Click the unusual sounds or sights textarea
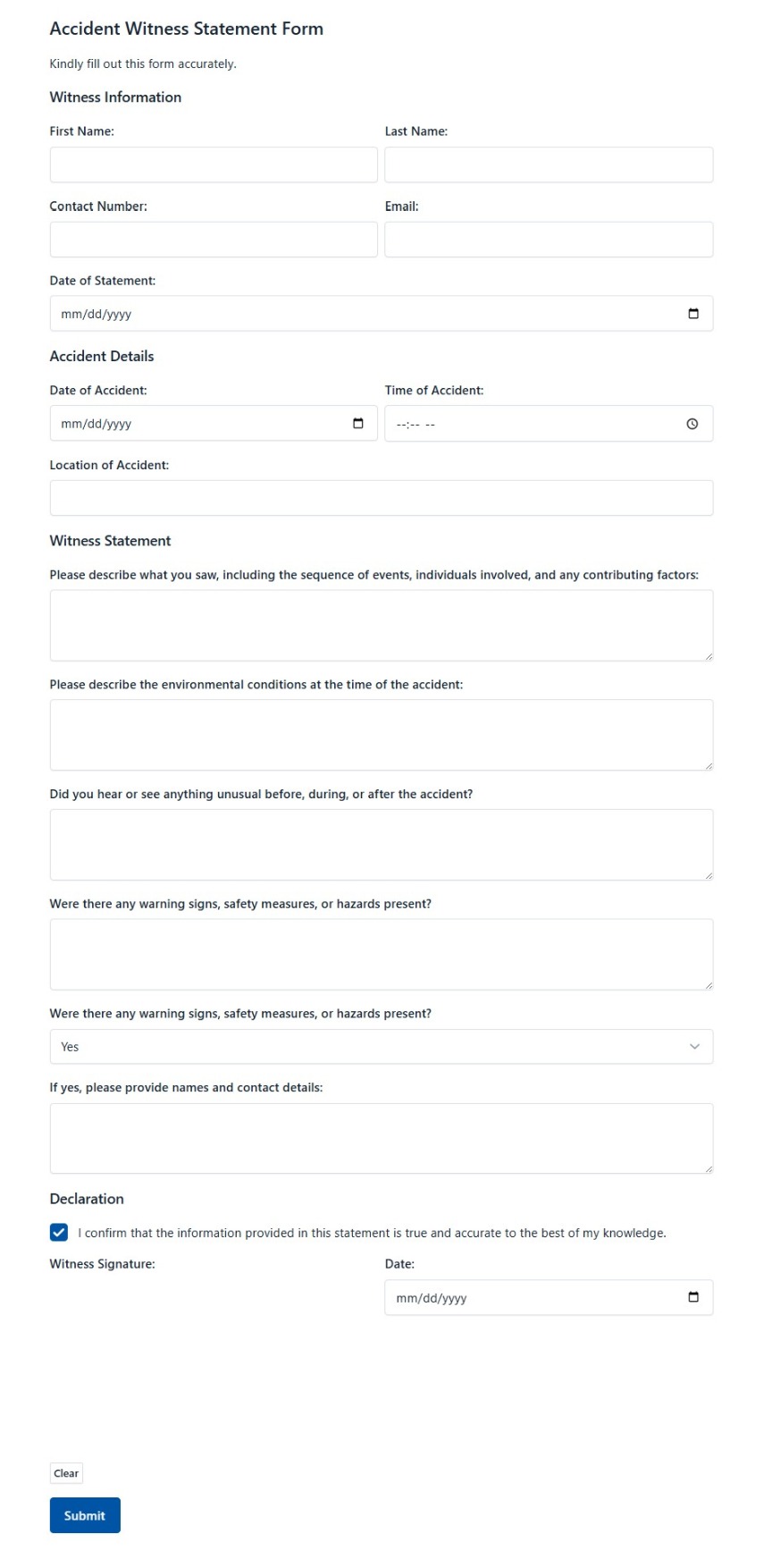Viewport: 772px width, 1568px height. (382, 843)
